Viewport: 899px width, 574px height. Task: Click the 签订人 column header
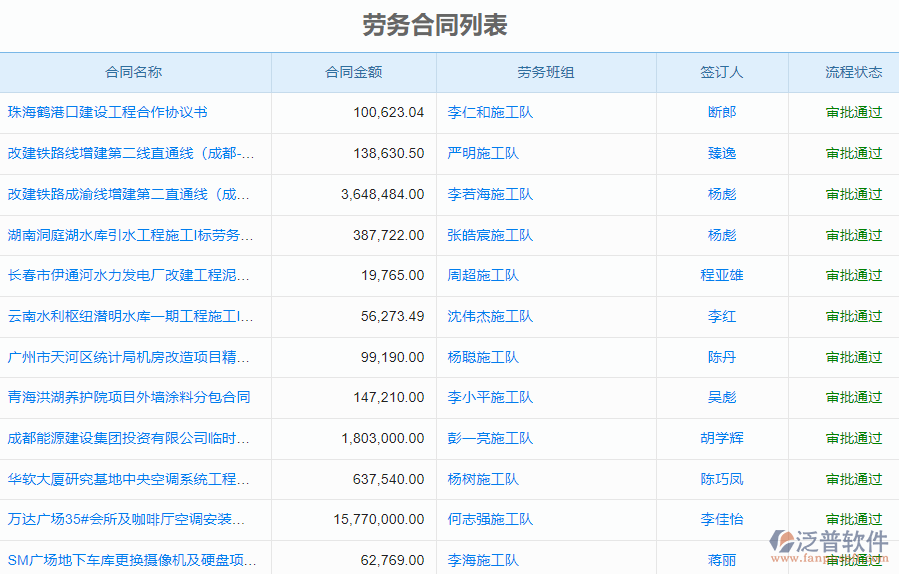[x=722, y=72]
